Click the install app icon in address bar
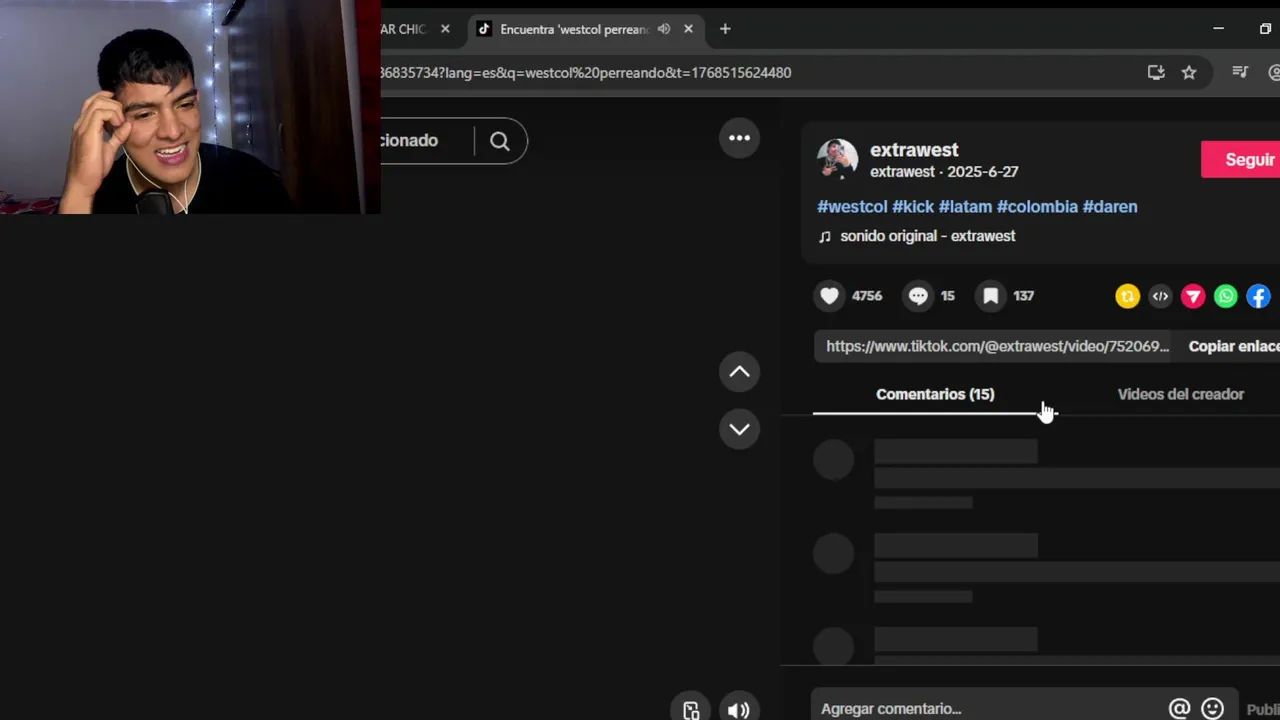 click(x=1156, y=72)
